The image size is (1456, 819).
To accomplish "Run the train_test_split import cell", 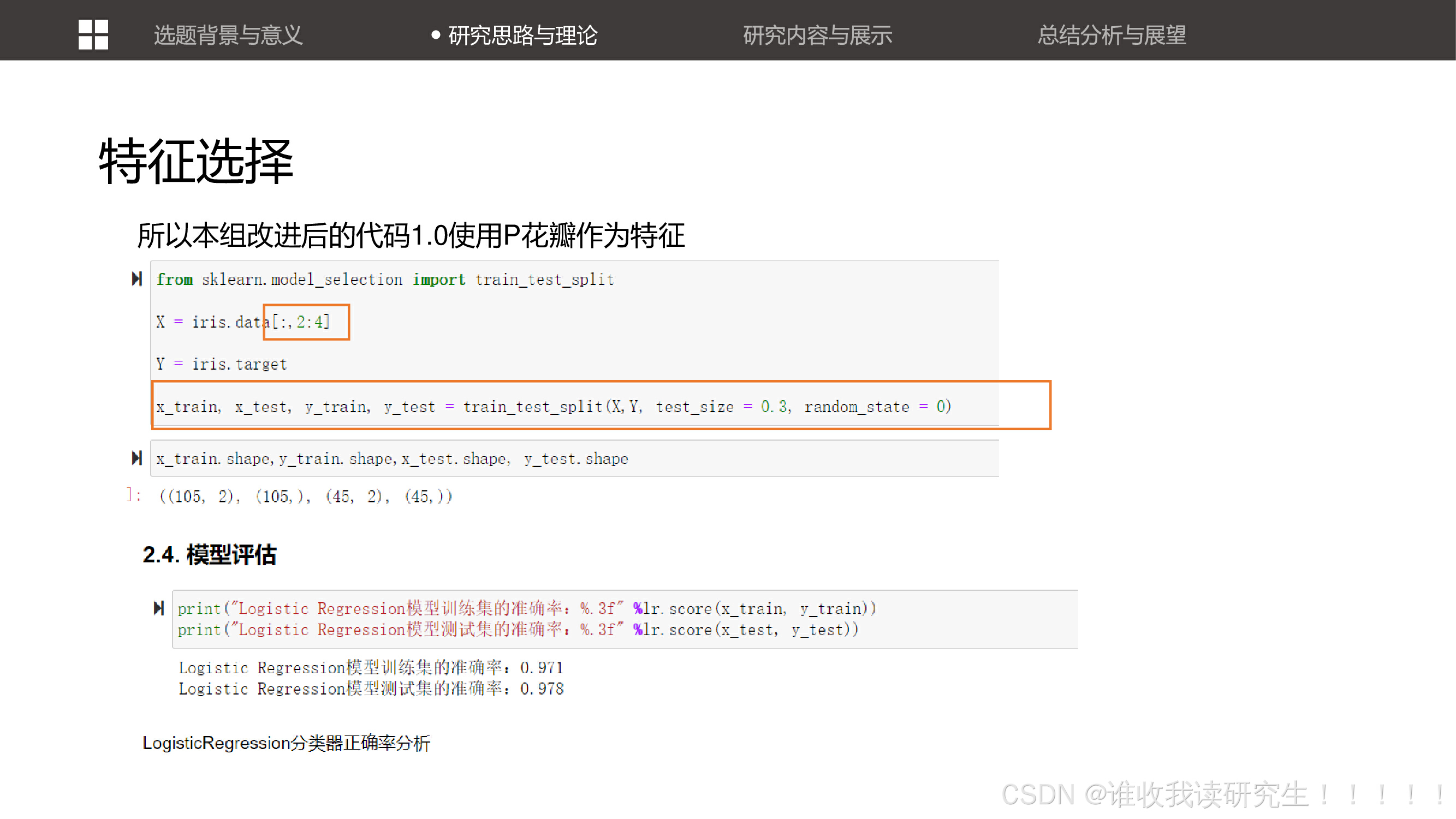I will point(137,278).
